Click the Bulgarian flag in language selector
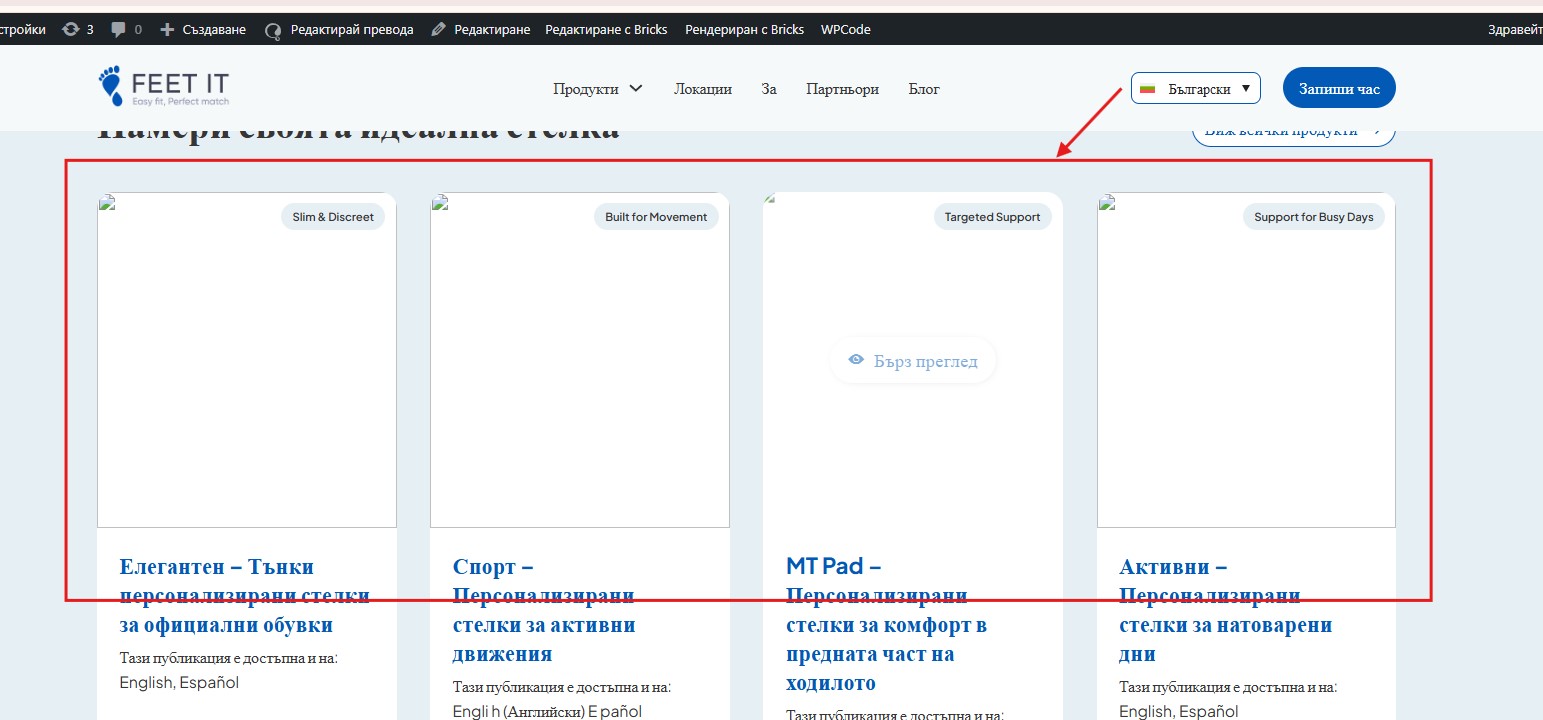1543x720 pixels. pos(1148,89)
